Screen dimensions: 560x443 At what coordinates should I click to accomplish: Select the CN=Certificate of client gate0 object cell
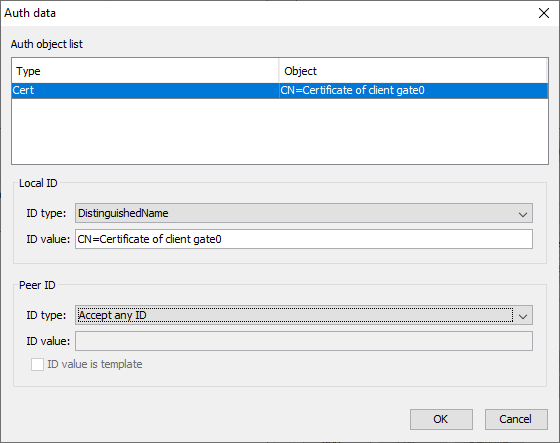click(413, 90)
